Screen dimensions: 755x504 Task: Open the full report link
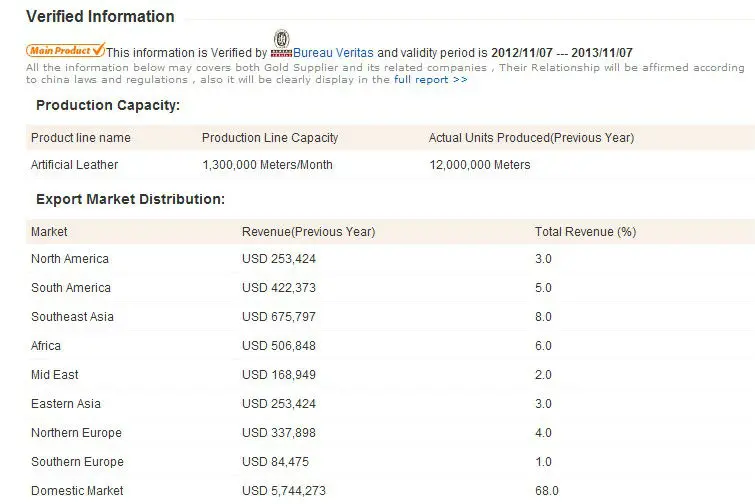(430, 79)
